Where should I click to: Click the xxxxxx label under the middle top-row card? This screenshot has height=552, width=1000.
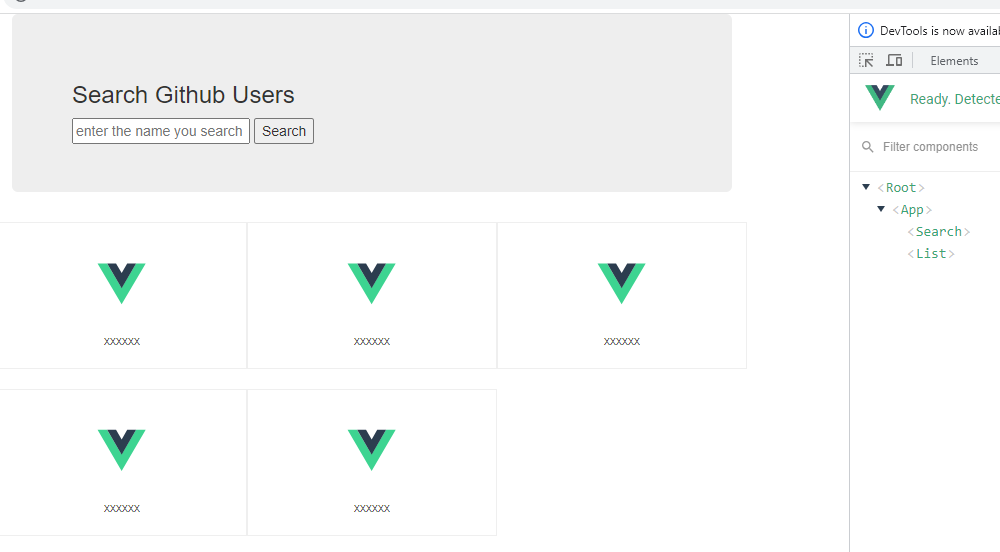(372, 342)
